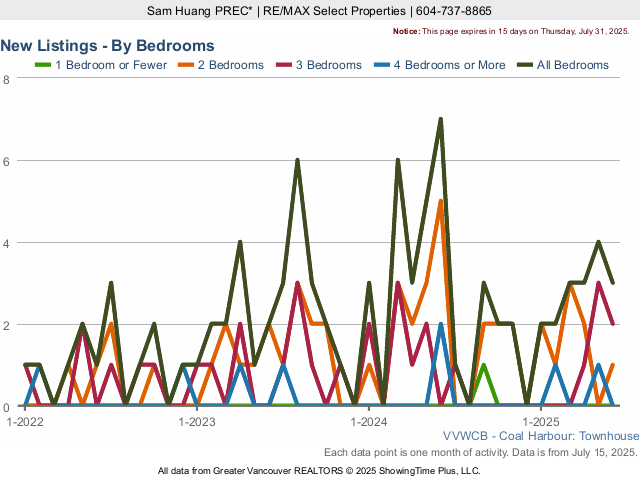Click the 1-2024 x-axis label
Image resolution: width=640 pixels, height=480 pixels.
click(x=369, y=422)
